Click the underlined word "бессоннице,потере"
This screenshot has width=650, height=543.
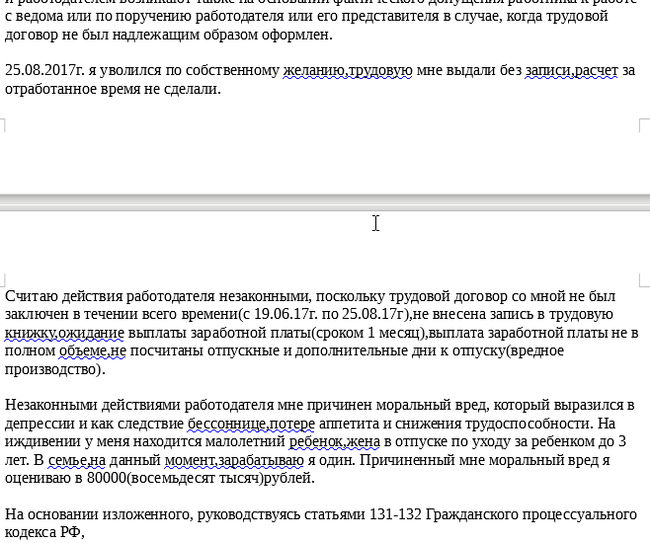click(250, 423)
